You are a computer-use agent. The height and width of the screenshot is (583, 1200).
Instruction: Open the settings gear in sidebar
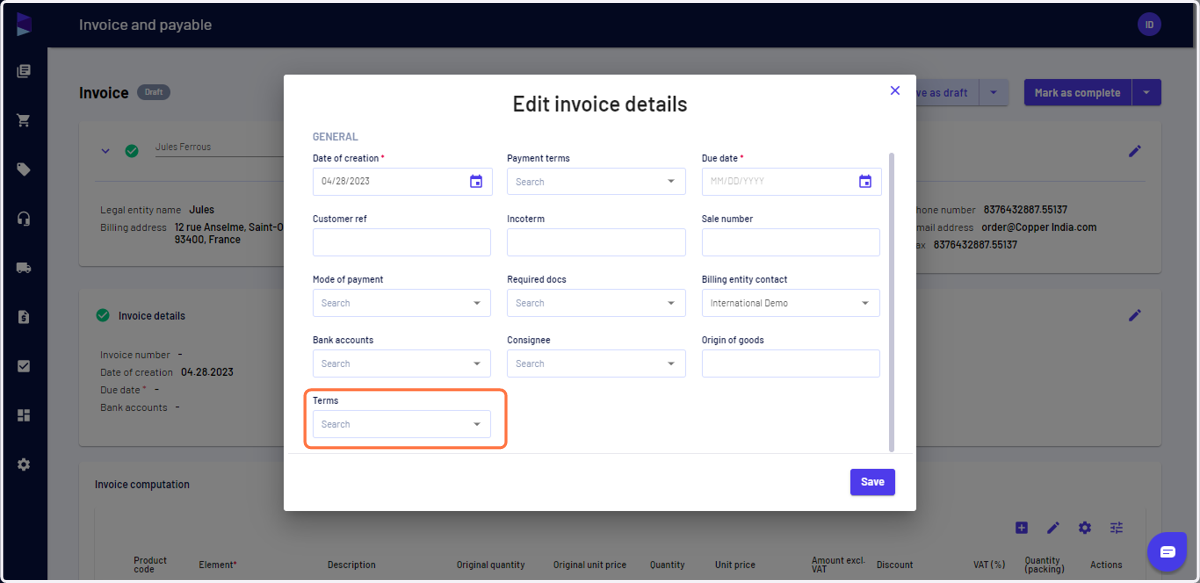[24, 465]
